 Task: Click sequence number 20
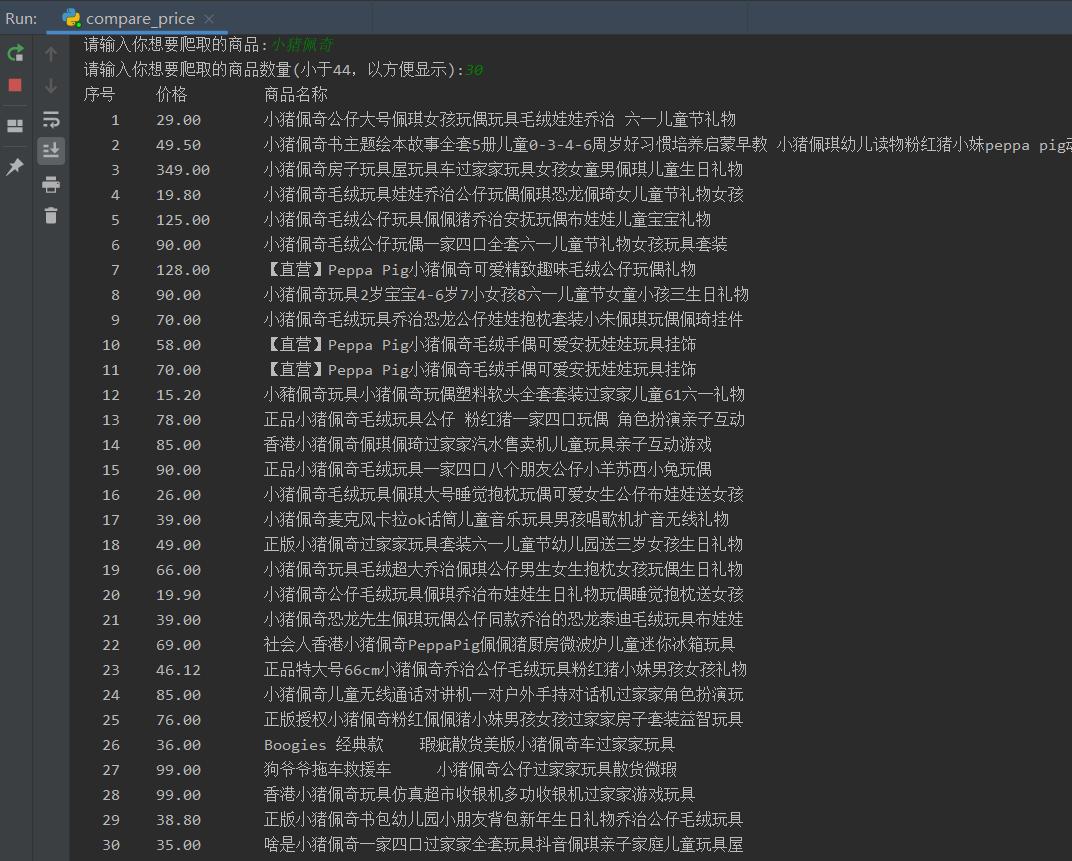click(x=111, y=596)
